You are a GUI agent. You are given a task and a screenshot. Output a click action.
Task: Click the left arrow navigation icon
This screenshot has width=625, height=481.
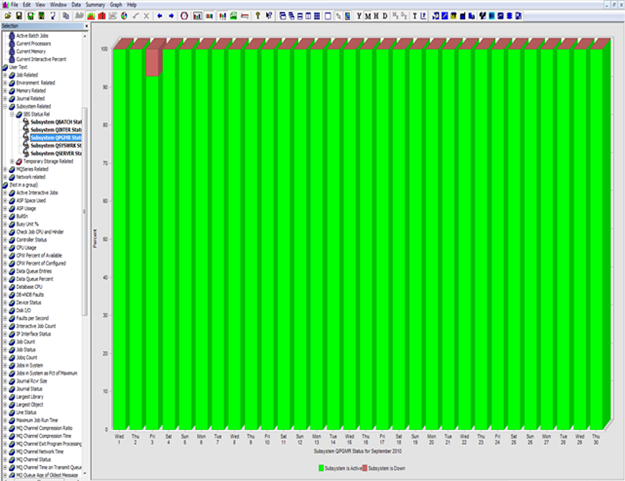[160, 16]
